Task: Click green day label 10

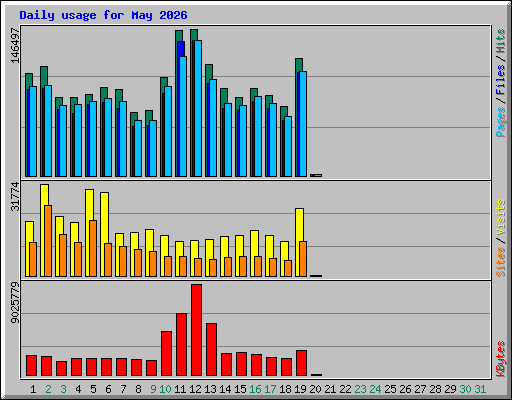Action: tap(165, 389)
